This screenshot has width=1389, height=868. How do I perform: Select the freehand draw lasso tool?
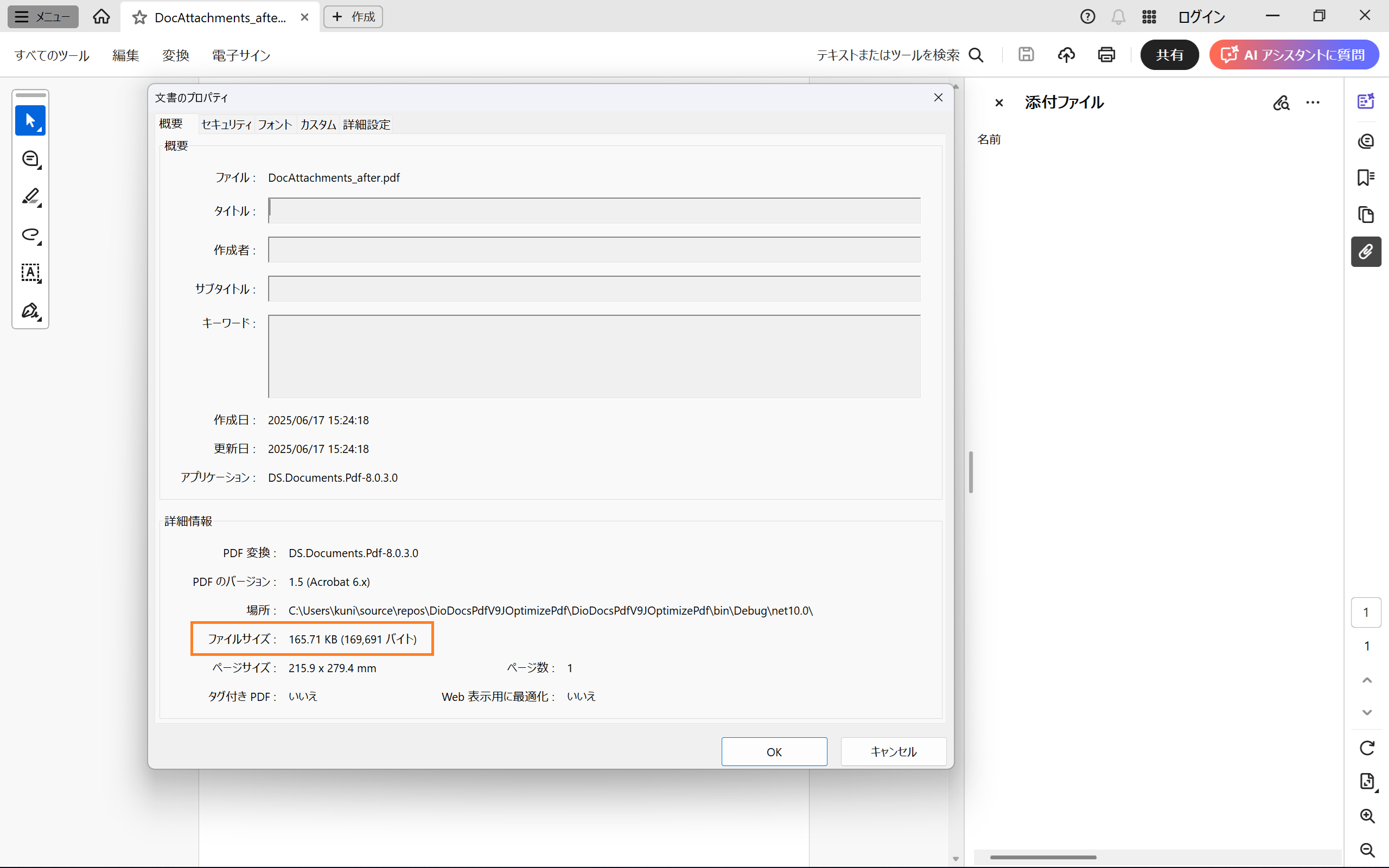[x=30, y=235]
